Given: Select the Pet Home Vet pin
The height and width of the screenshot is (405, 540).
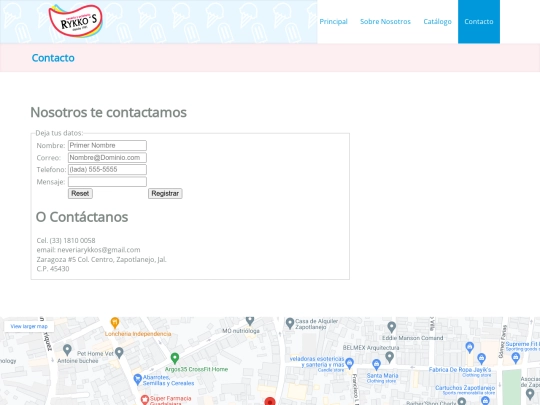Looking at the screenshot, I should coord(119,353).
